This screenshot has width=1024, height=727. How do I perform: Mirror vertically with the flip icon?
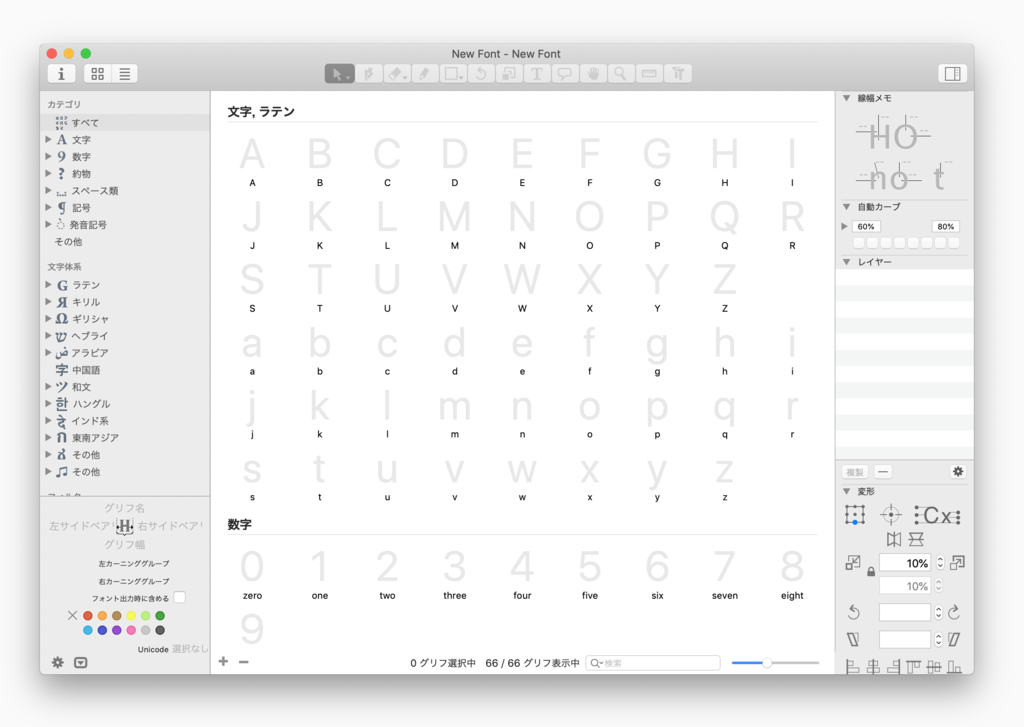click(916, 540)
